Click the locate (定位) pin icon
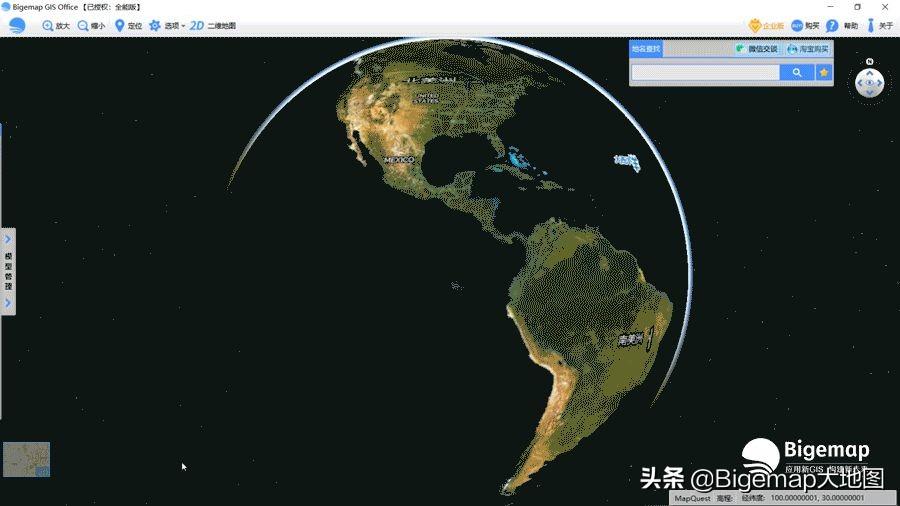Screen dimensions: 900x506 pos(120,25)
